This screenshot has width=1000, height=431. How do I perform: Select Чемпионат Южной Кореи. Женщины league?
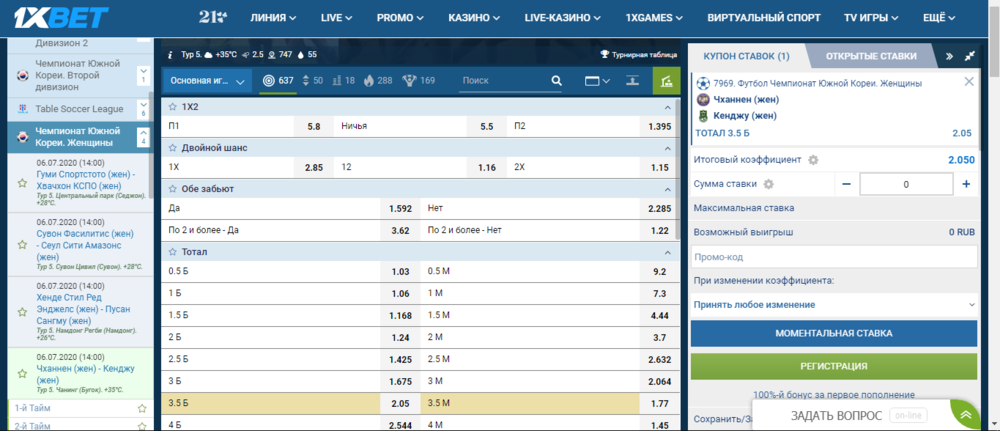(x=77, y=136)
